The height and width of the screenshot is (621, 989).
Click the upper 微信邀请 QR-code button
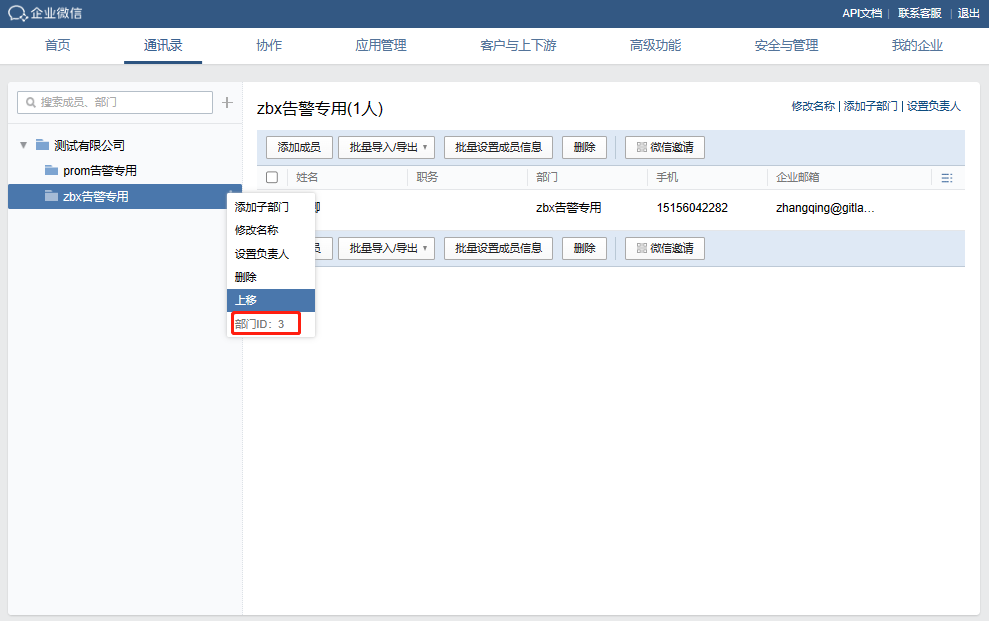[664, 147]
